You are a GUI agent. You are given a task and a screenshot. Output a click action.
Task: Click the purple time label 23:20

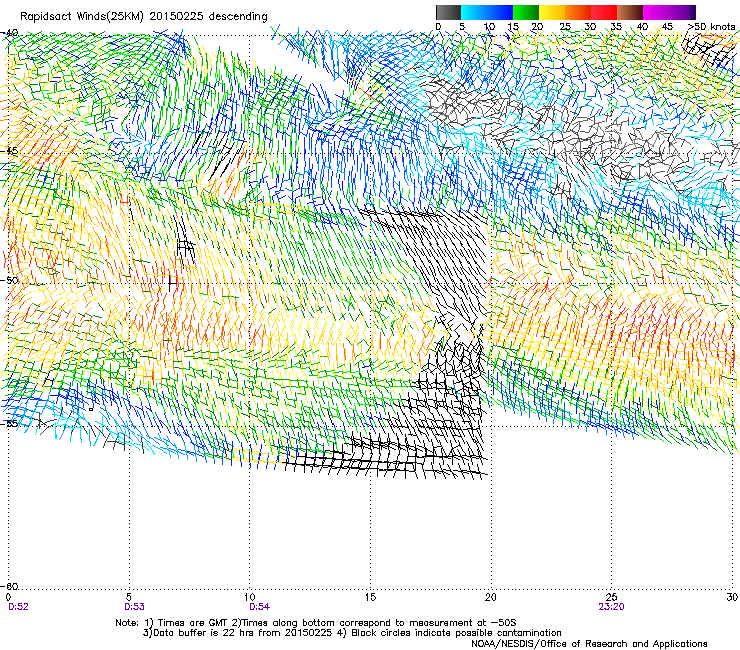coord(612,607)
